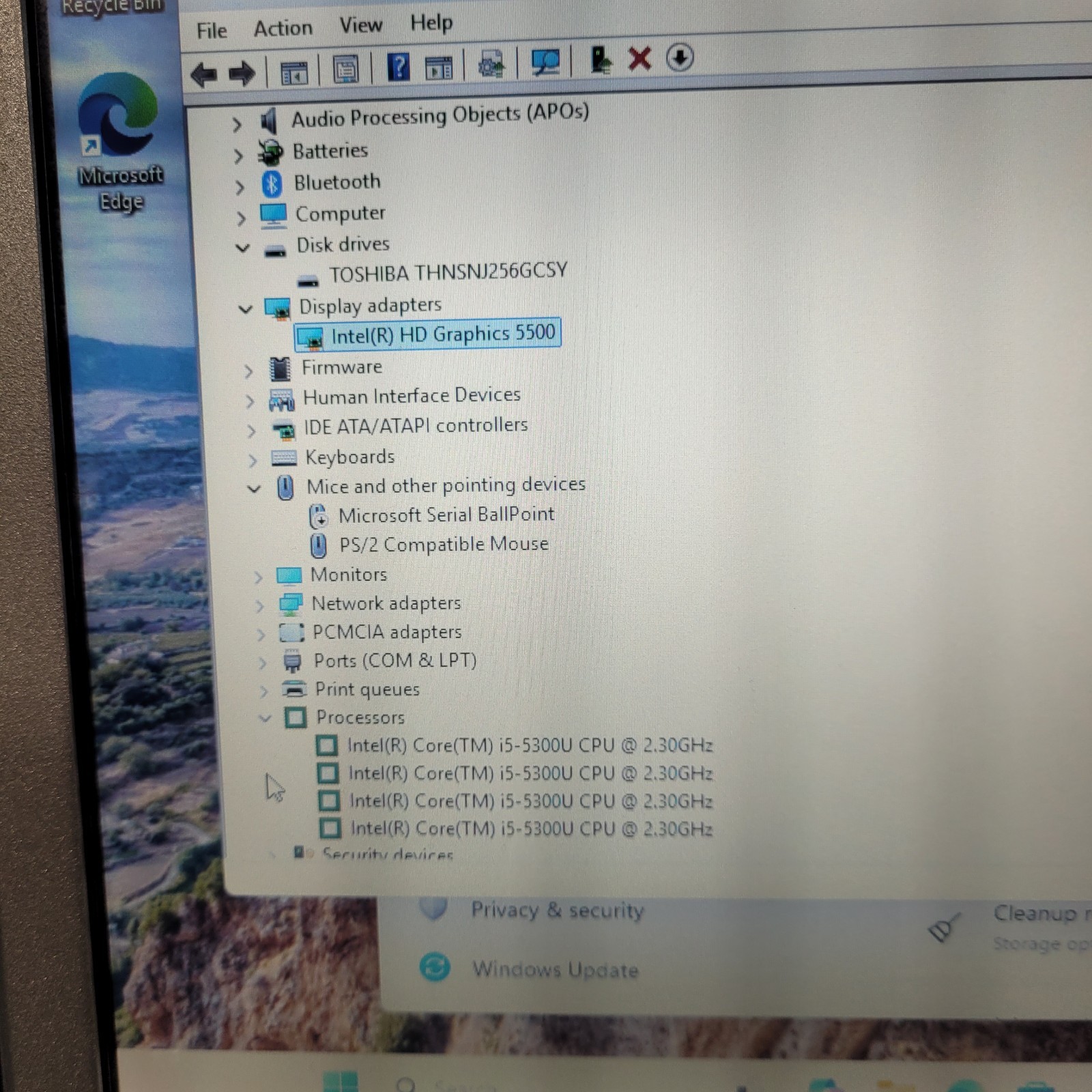The image size is (1092, 1092).
Task: Click the Cleanup recommendations broom icon in Settings
Action: [945, 928]
